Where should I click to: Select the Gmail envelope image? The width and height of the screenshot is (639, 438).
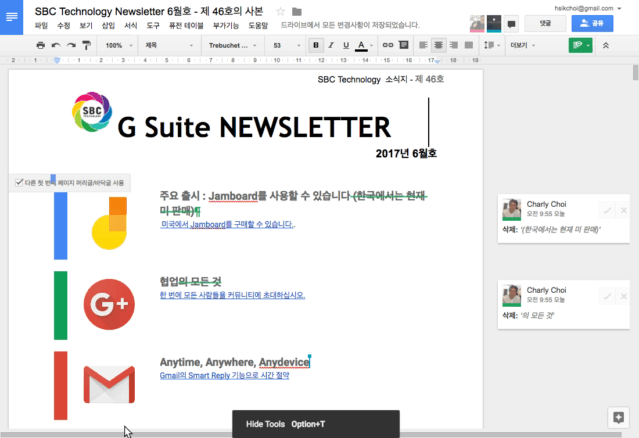click(109, 384)
